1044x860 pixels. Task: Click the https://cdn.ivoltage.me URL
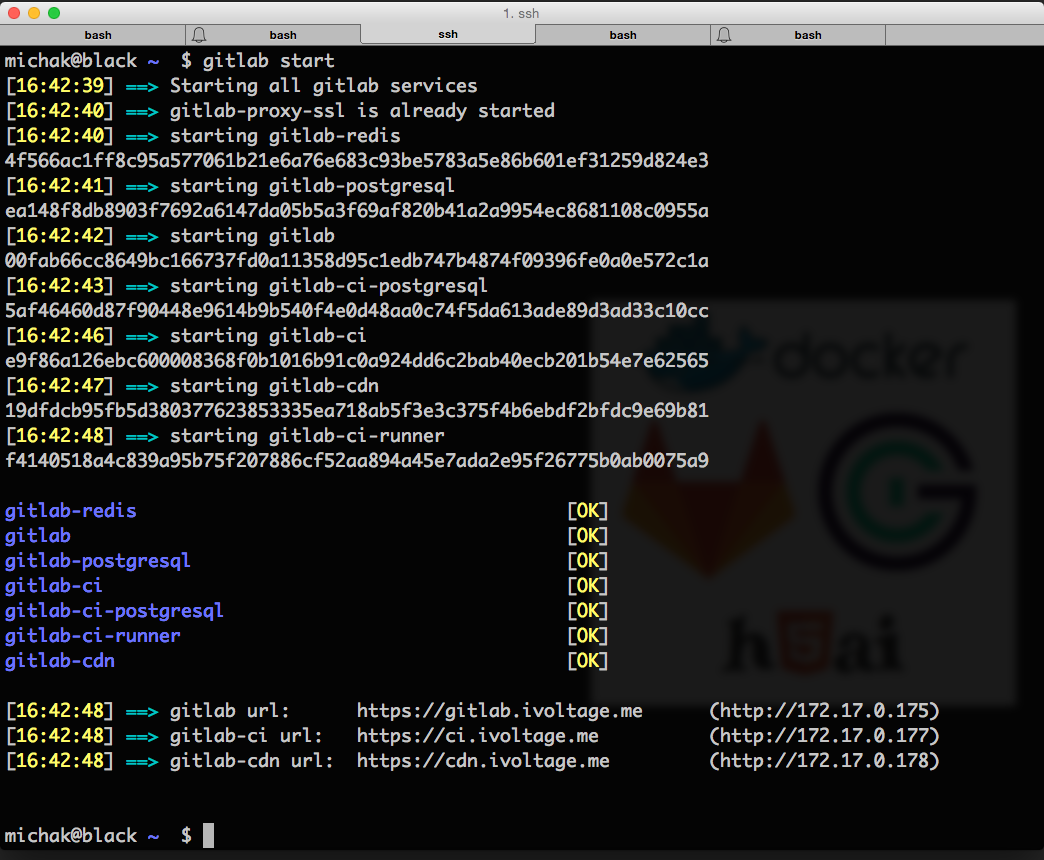coord(483,761)
